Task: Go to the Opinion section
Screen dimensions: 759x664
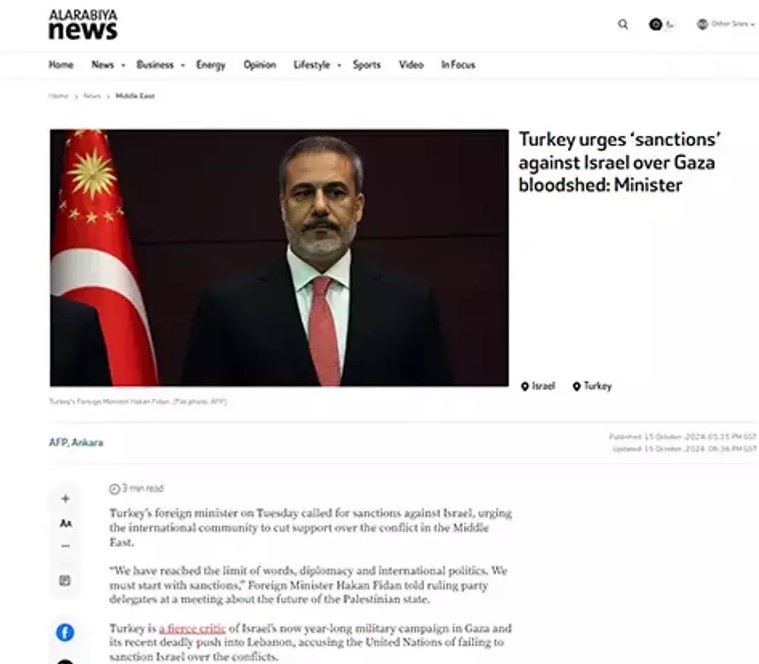Action: [259, 65]
